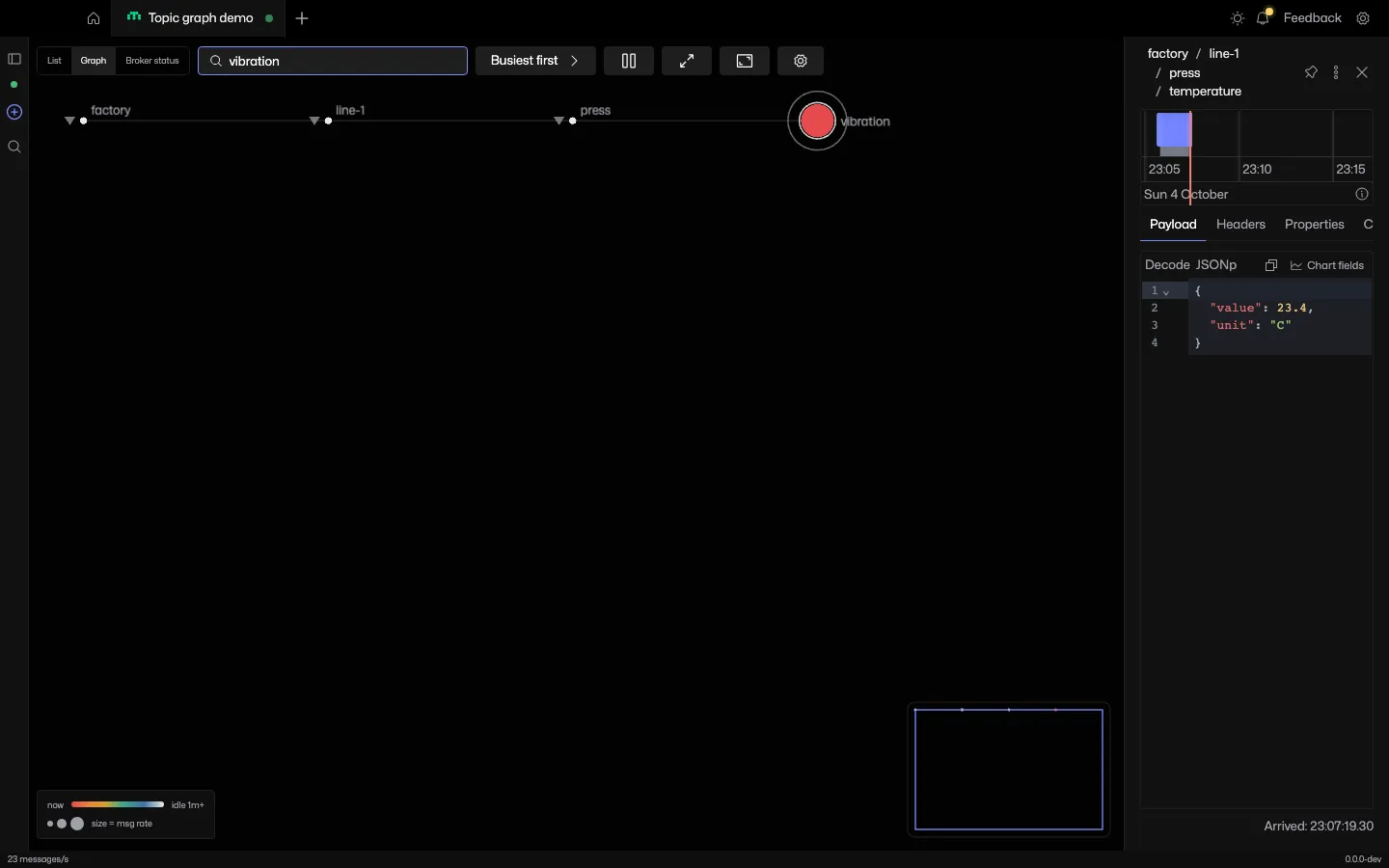The height and width of the screenshot is (868, 1389).
Task: Open detail panel more options menu
Action: [x=1336, y=72]
